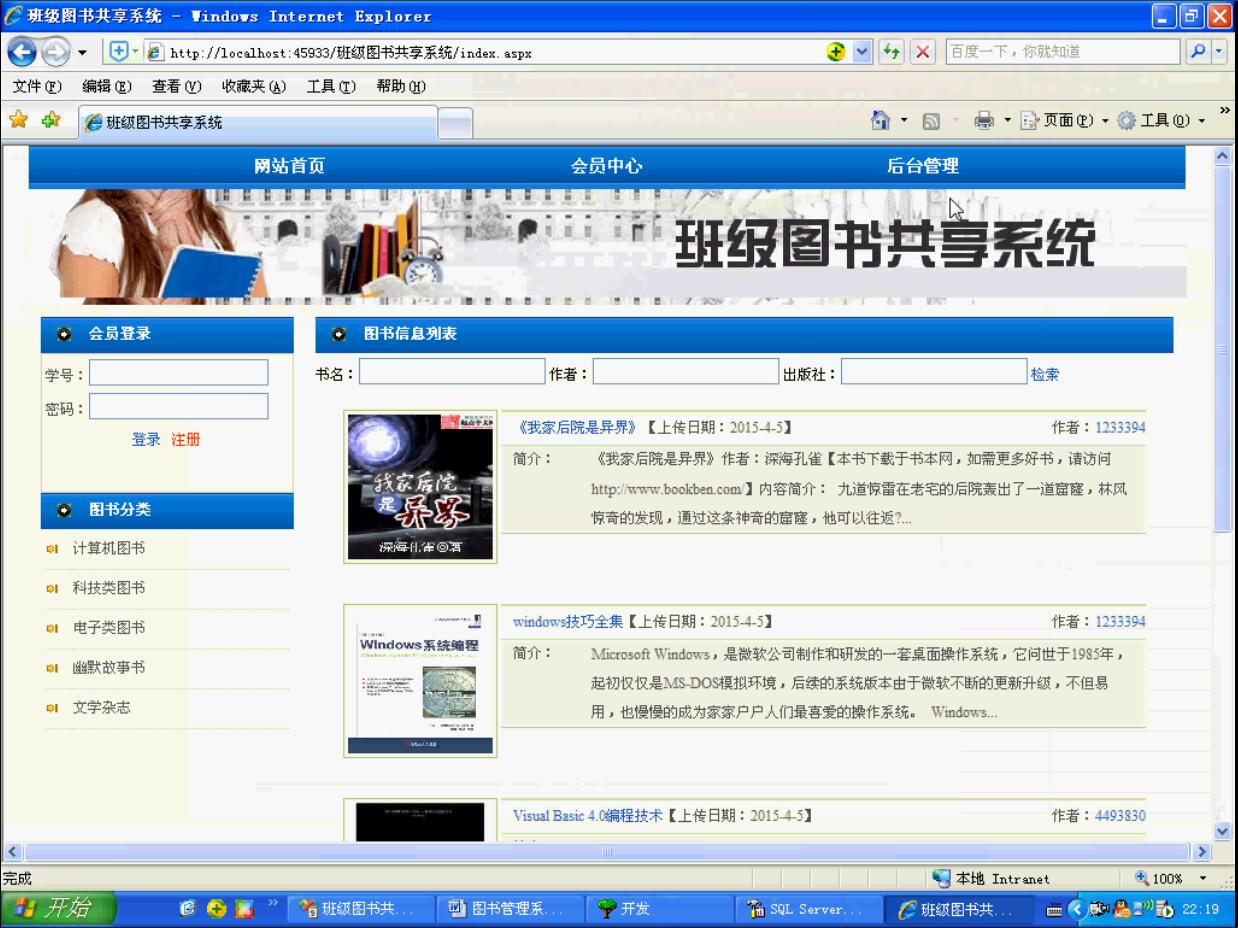This screenshot has height=928, width=1238.
Task: Open the Home button dropdown arrow
Action: (x=904, y=121)
